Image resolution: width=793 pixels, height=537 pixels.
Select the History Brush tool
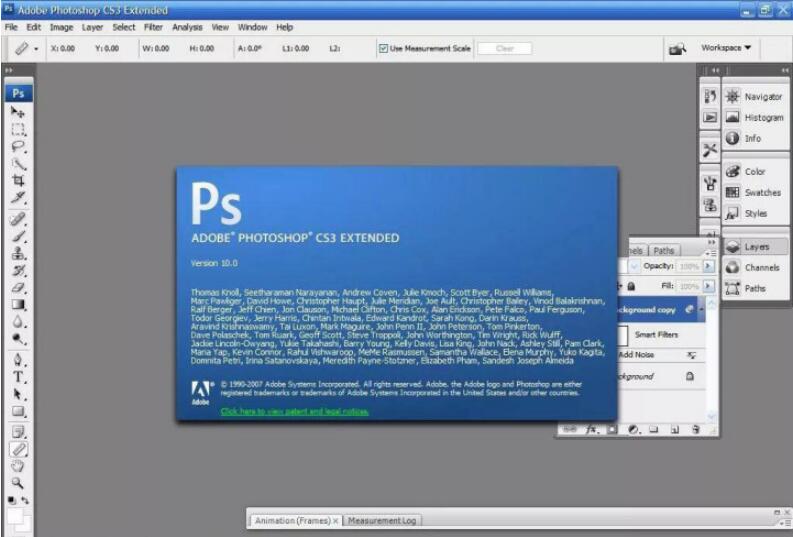coord(18,270)
